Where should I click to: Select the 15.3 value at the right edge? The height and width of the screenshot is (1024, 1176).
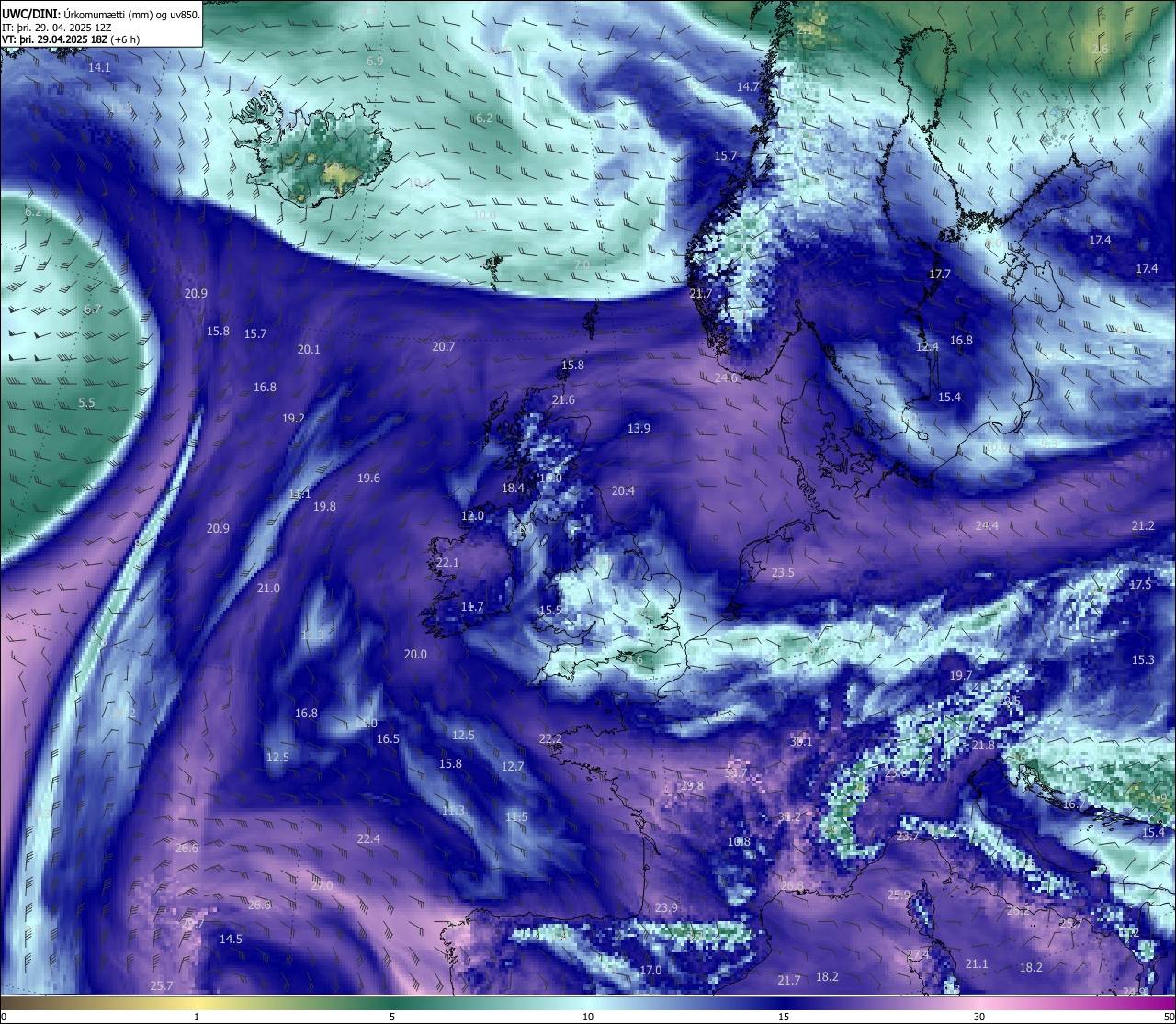tap(1143, 659)
